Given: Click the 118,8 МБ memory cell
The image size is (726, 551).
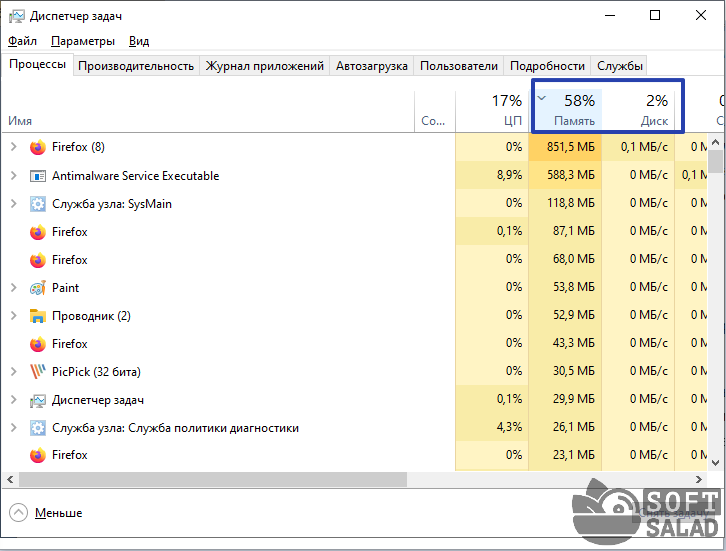Looking at the screenshot, I should click(565, 203).
